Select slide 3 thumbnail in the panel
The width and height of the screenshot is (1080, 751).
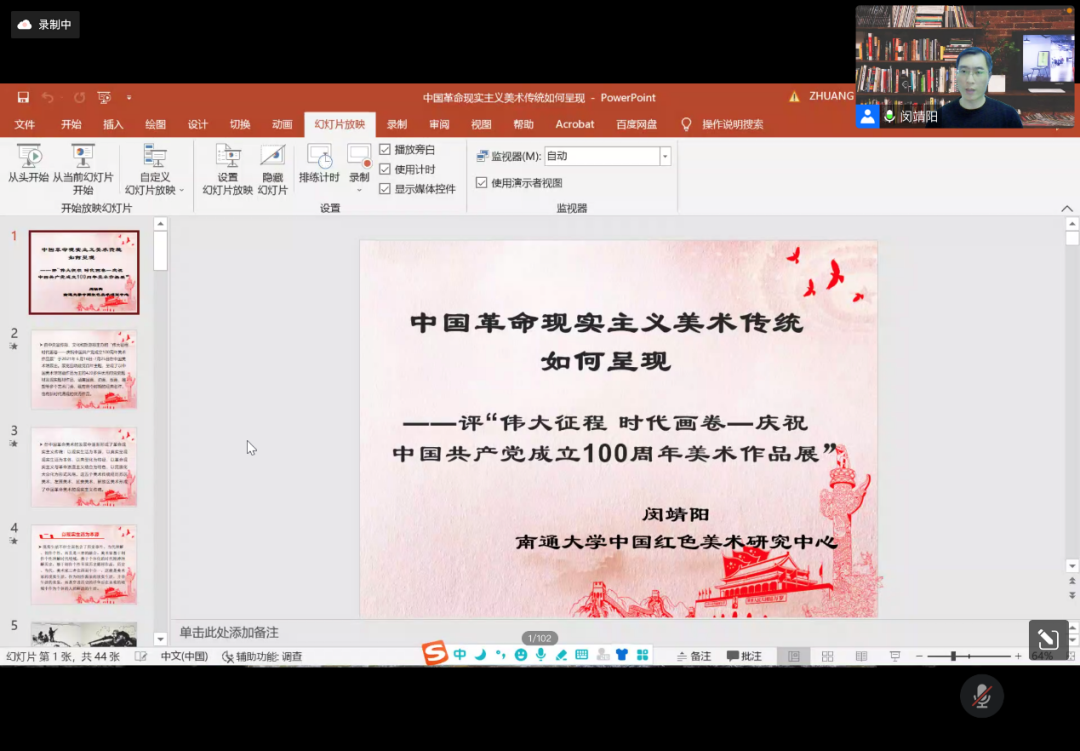(x=84, y=468)
